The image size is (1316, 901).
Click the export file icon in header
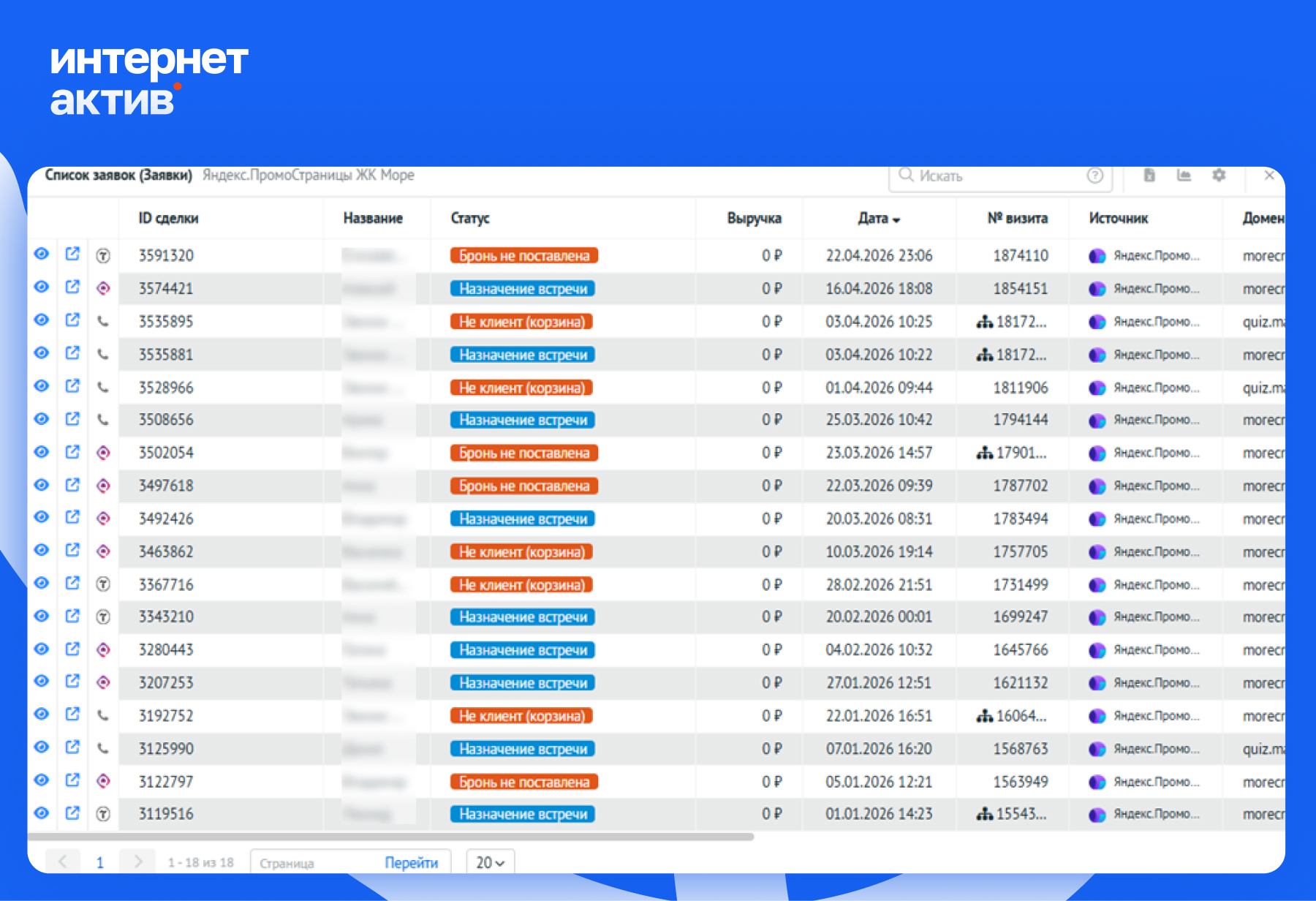tap(1149, 176)
